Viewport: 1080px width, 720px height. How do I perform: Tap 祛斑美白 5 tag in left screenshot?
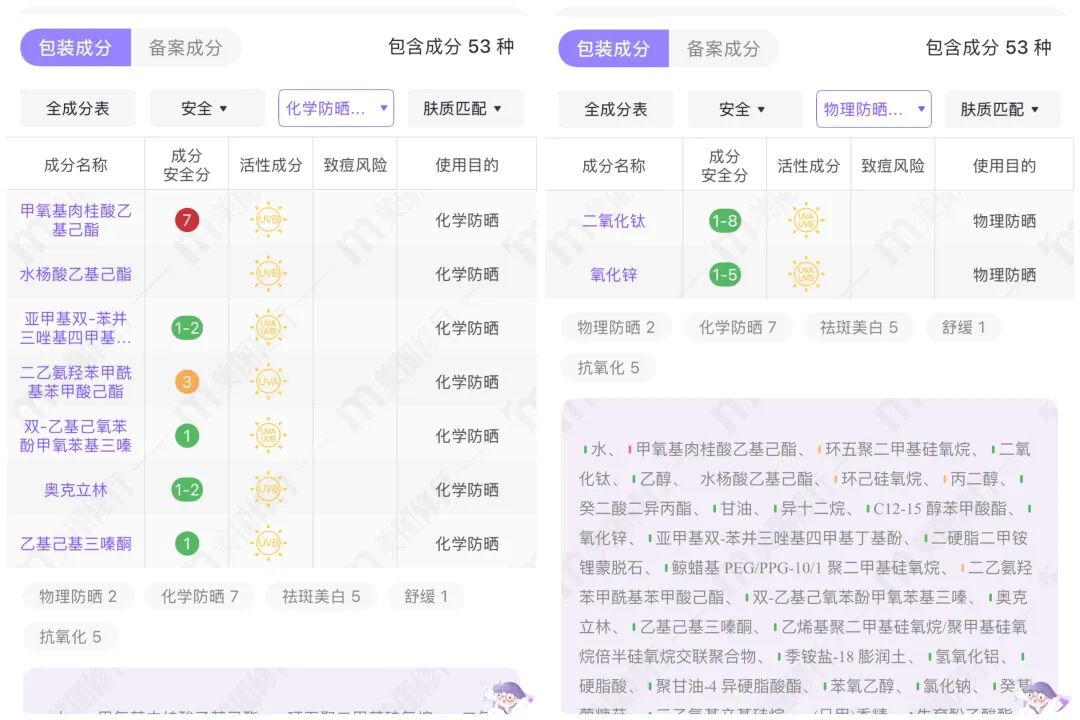click(x=321, y=597)
